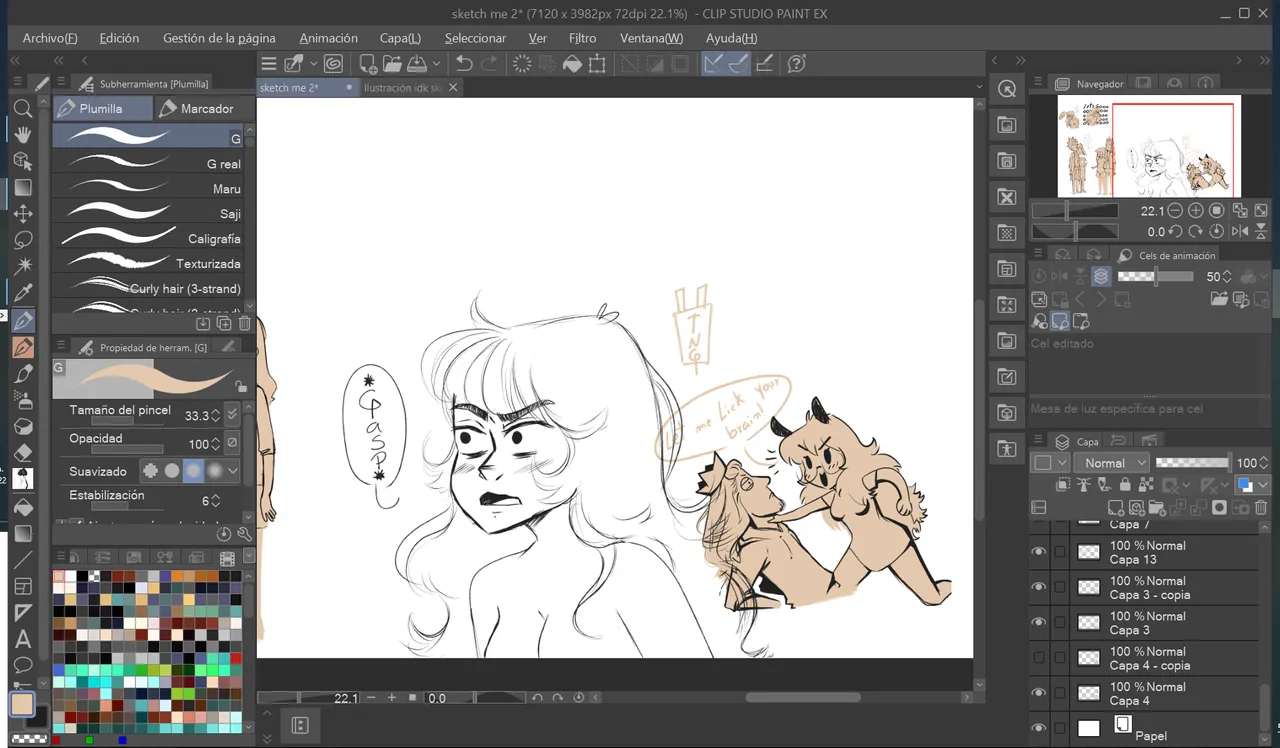1280x748 pixels.
Task: Select the Texturizada pen subtool
Action: [150, 263]
